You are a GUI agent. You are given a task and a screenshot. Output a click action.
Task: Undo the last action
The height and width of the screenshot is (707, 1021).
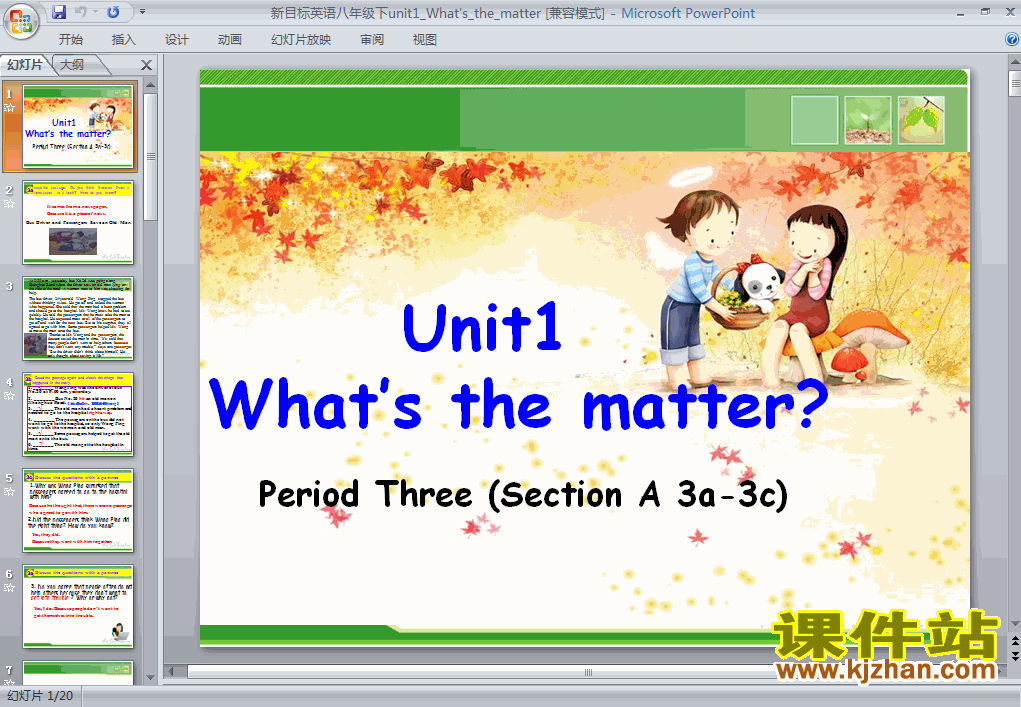81,12
